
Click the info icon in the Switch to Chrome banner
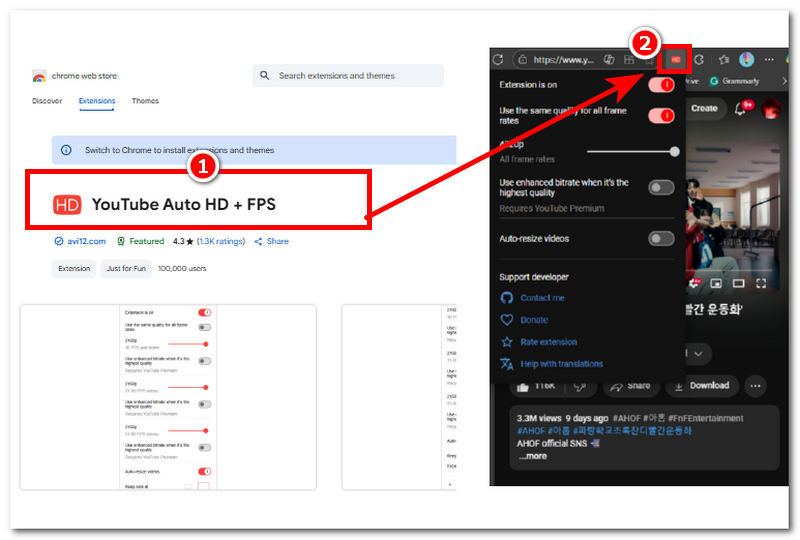click(x=66, y=150)
